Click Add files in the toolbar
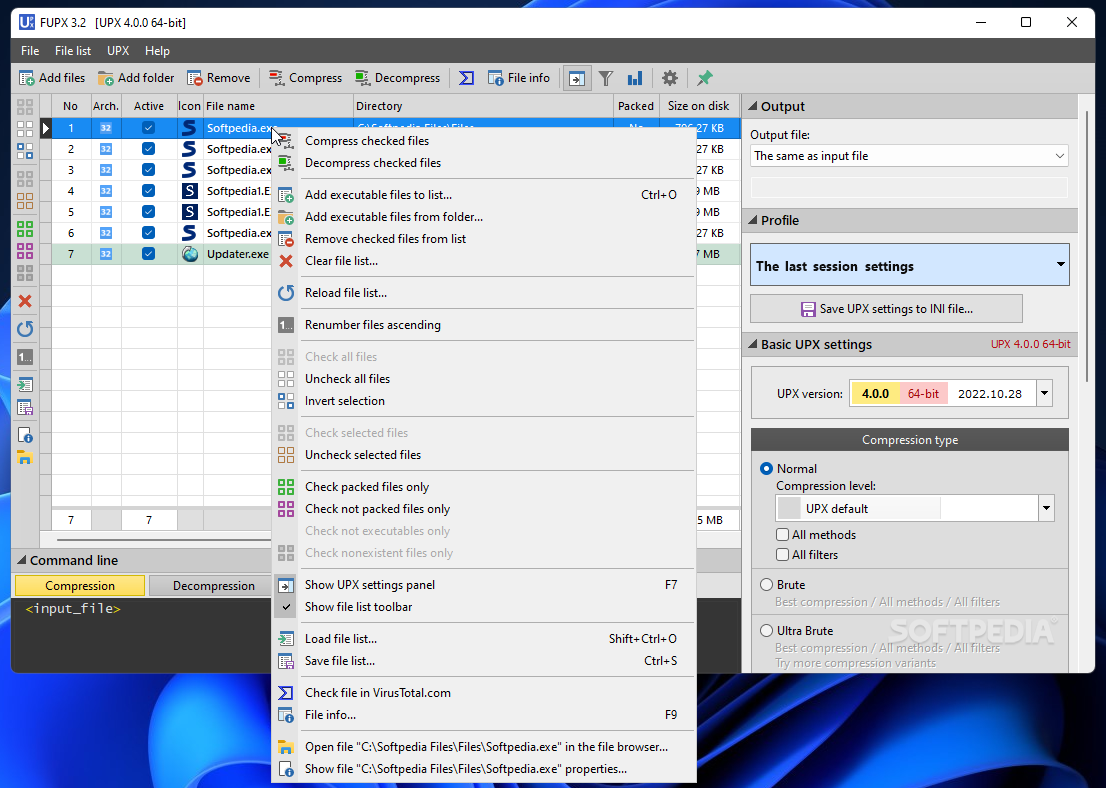 (51, 78)
